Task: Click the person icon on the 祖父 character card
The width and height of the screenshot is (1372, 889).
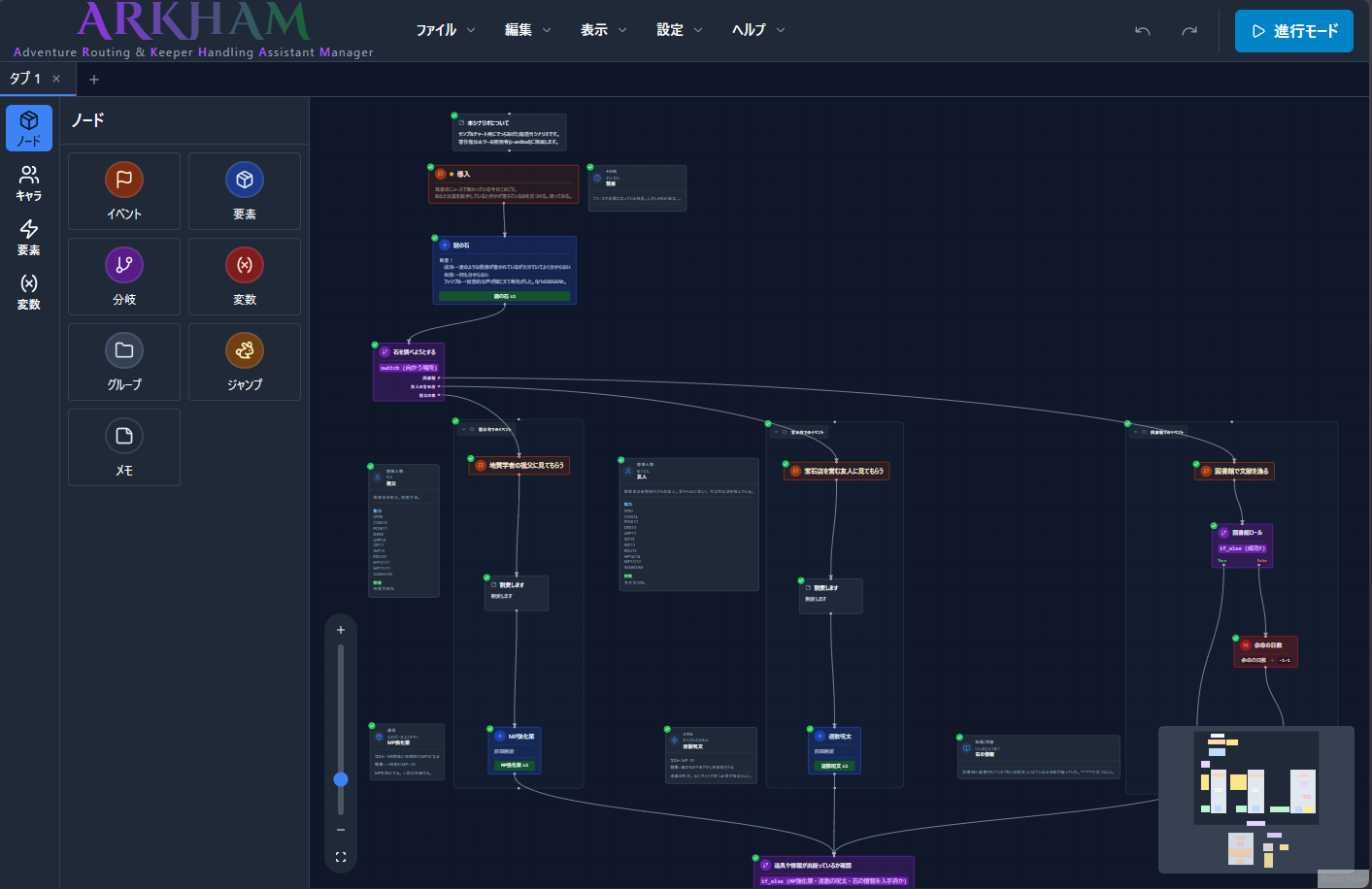Action: 378,477
